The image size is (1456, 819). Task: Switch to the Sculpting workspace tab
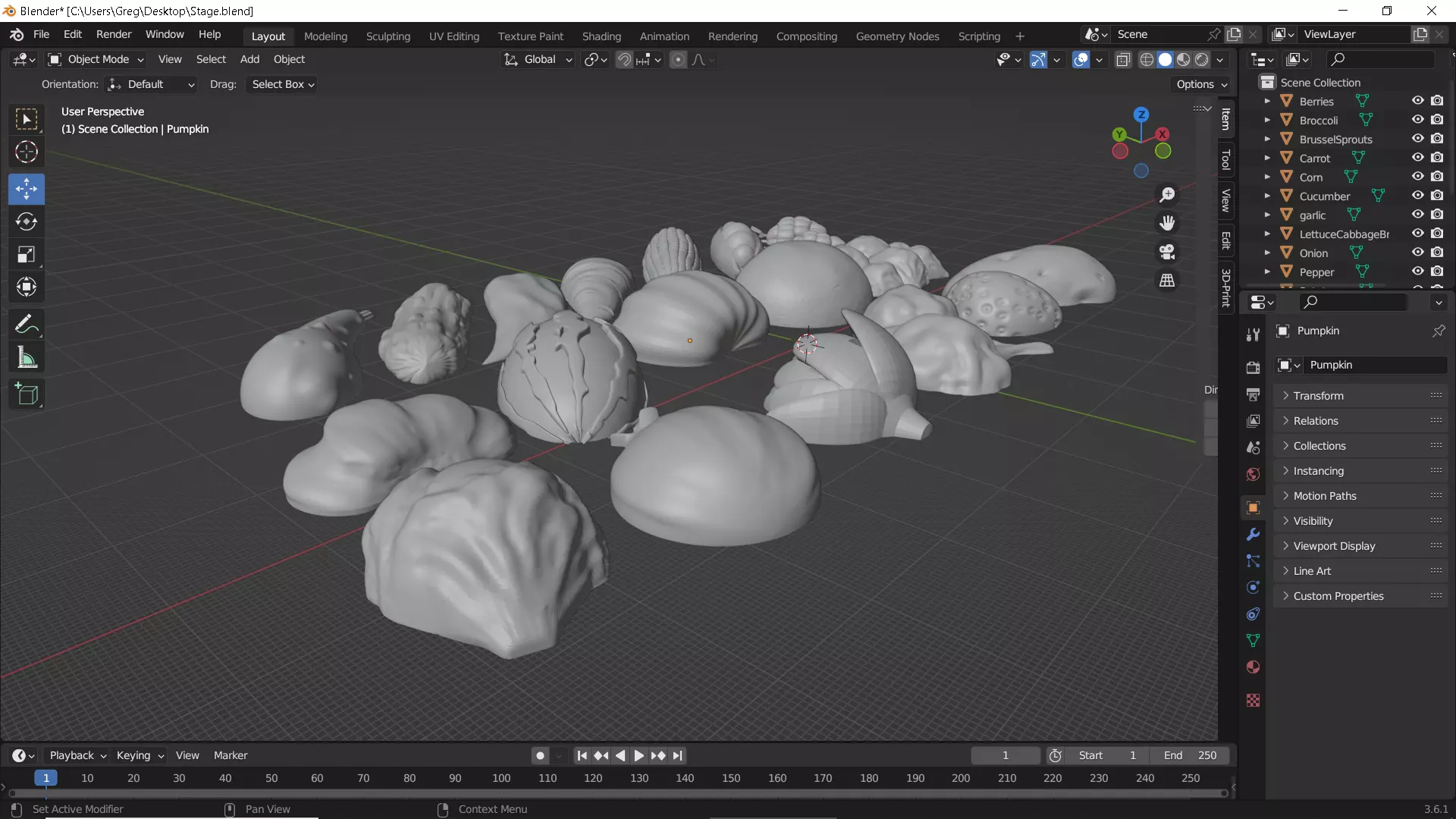click(388, 36)
